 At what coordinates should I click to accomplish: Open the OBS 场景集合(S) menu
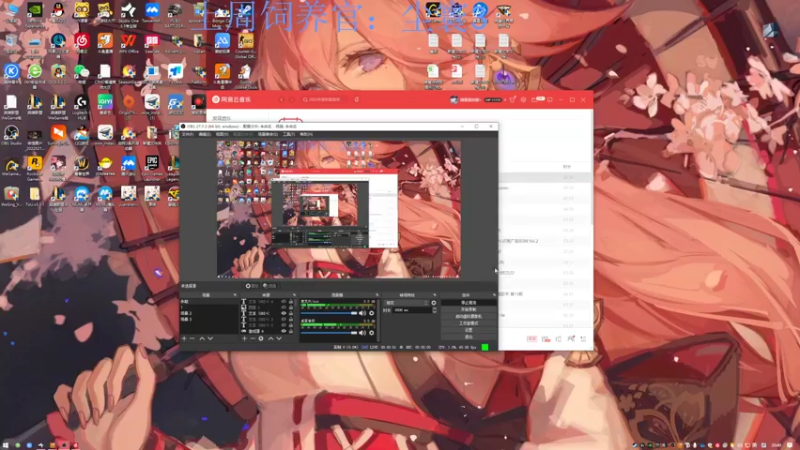click(x=267, y=134)
